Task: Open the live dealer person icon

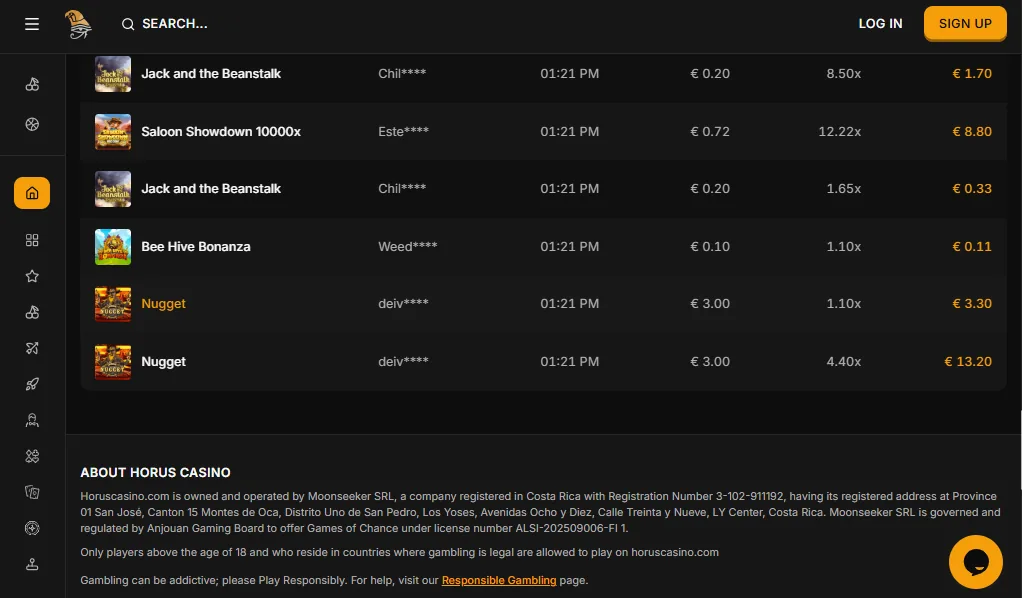Action: pos(32,420)
